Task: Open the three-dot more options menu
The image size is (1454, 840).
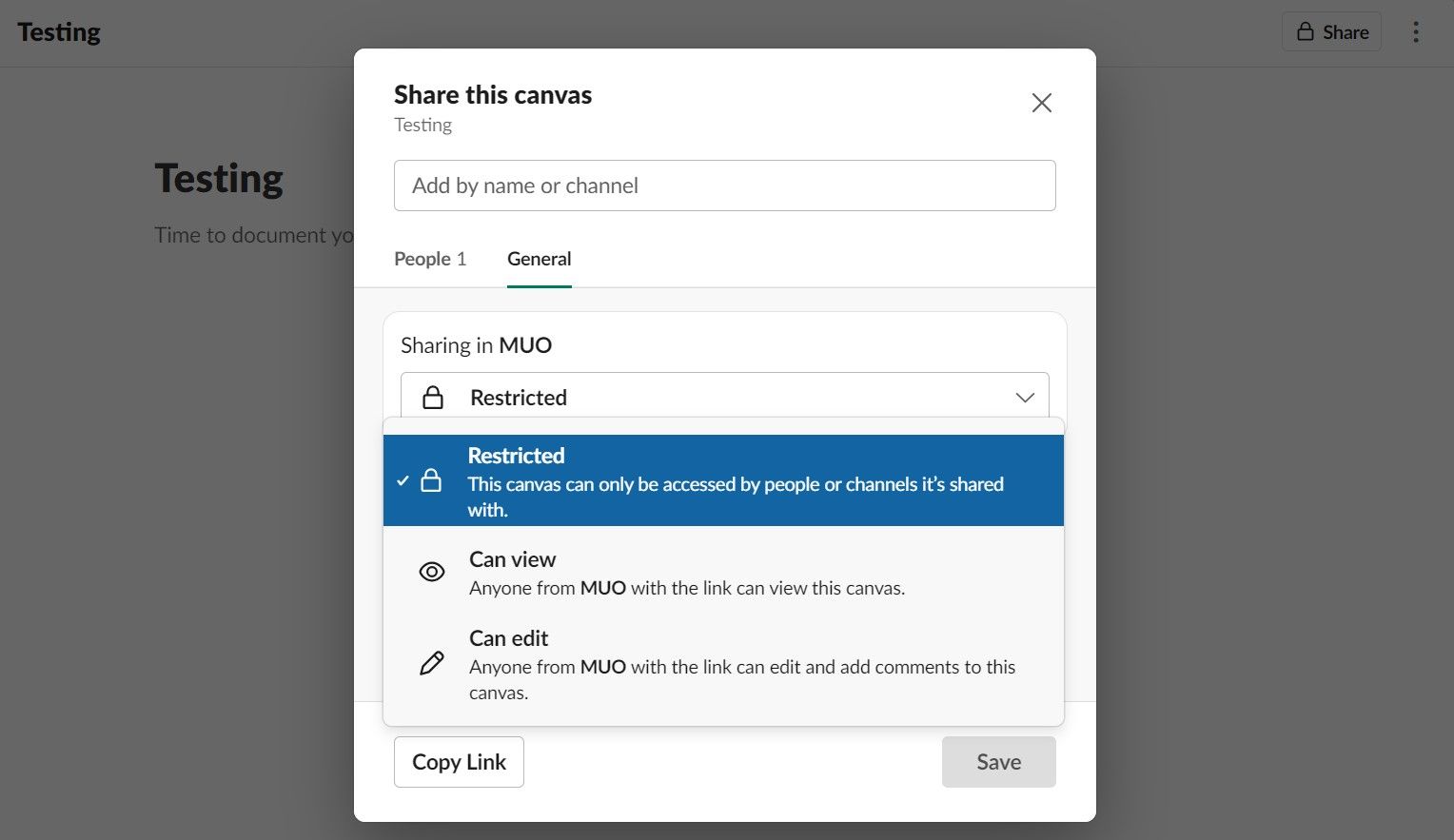Action: click(x=1416, y=32)
